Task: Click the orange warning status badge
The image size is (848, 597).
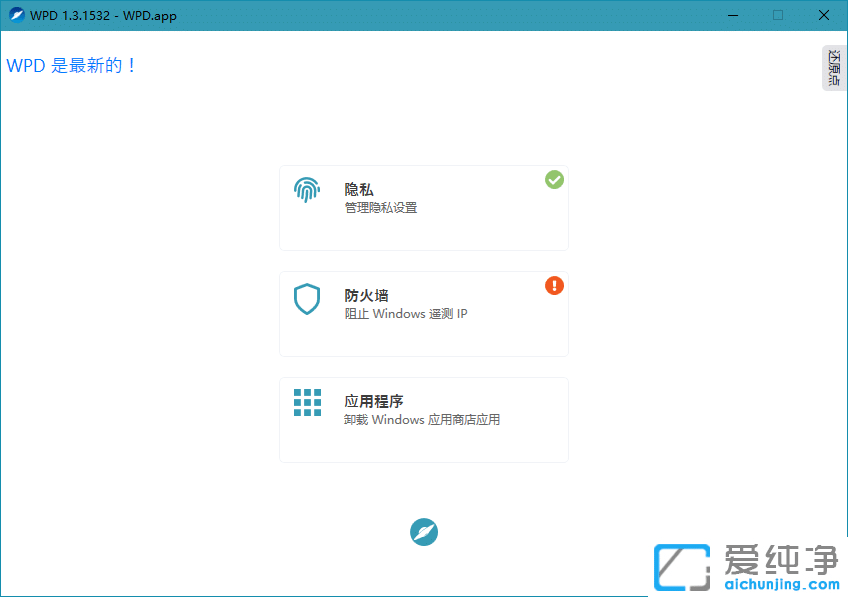Action: click(554, 286)
